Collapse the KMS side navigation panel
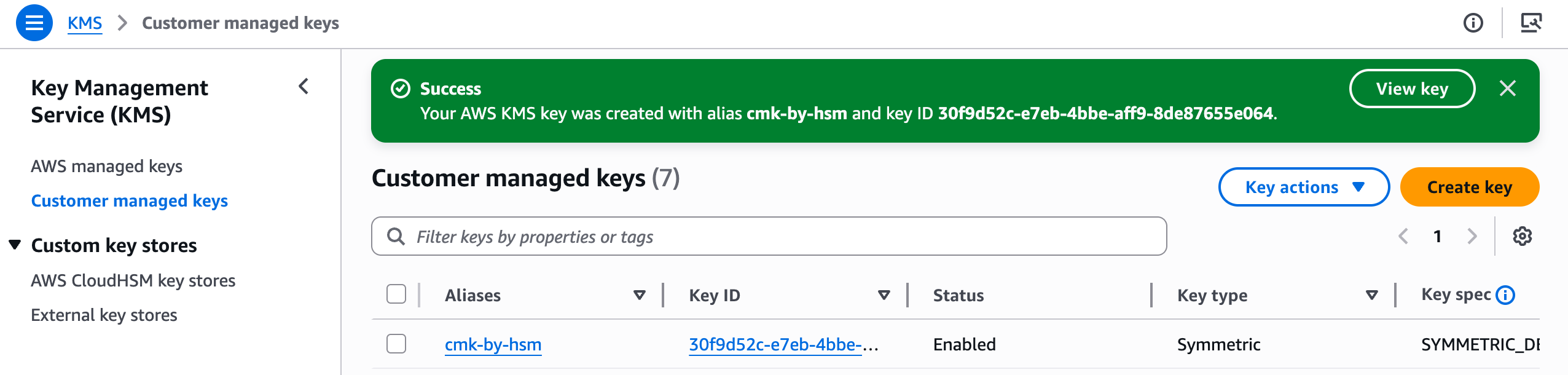This screenshot has height=375, width=1568. click(x=304, y=87)
